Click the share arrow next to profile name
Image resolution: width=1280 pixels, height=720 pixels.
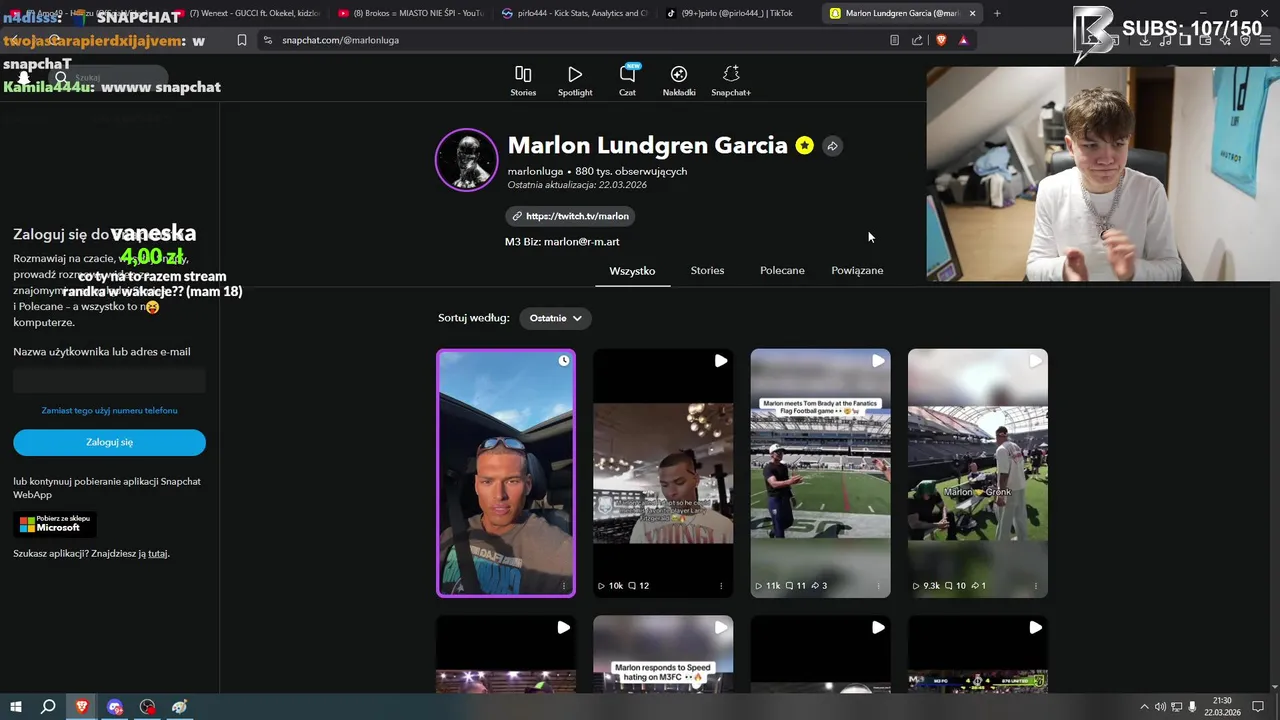click(832, 146)
